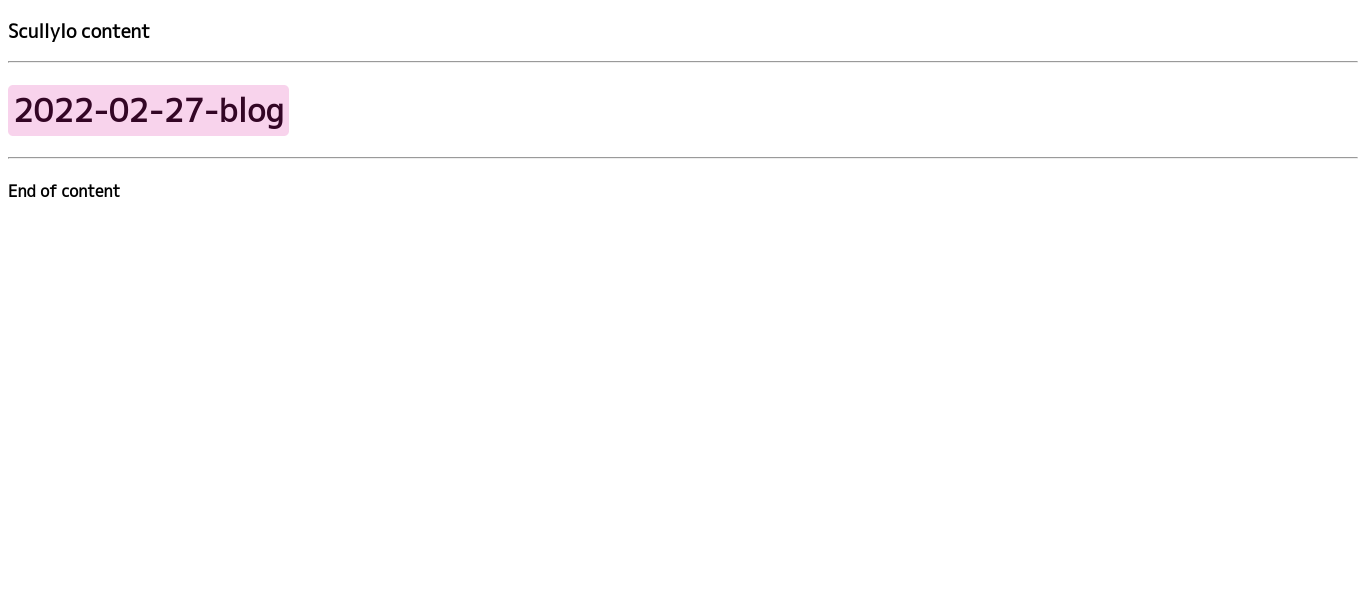Image resolution: width=1366 pixels, height=614 pixels.
Task: Click the word 'End' in the footer text
Action: (22, 191)
